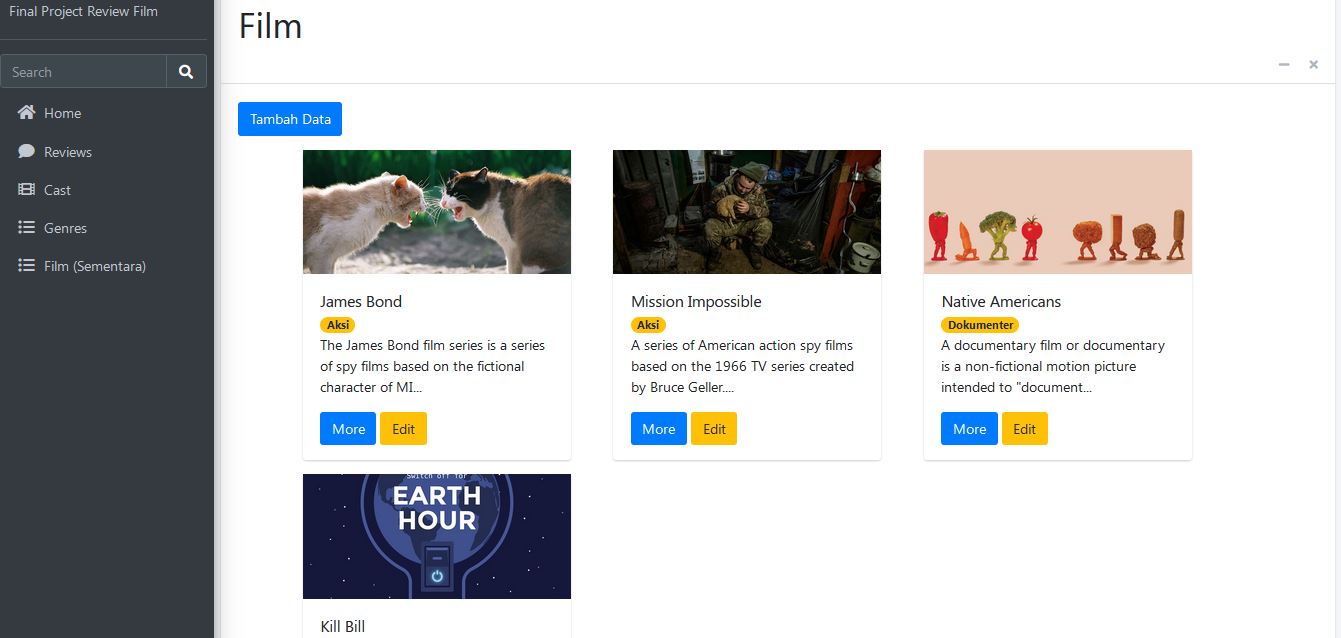Collapse the Film card with minus icon
Screen dimensions: 1341x638
coord(1284,65)
